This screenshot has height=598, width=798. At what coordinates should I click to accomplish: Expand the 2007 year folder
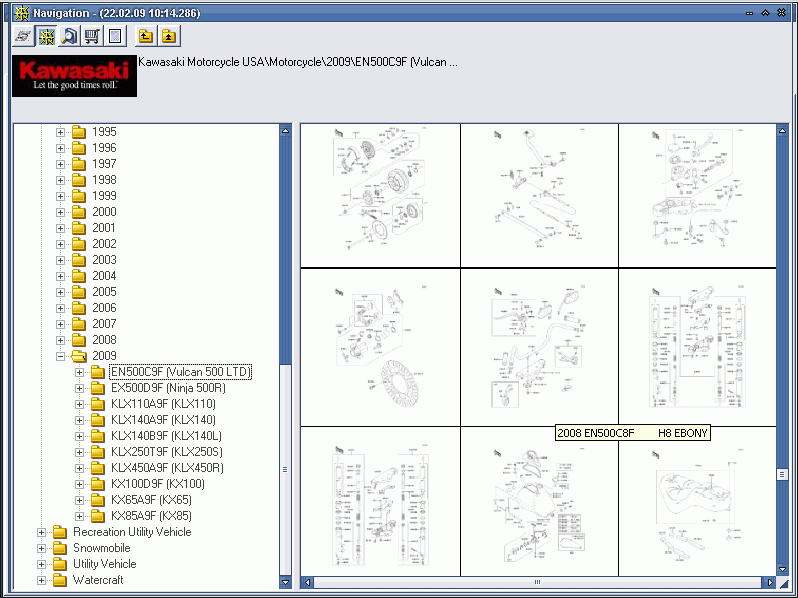click(60, 324)
